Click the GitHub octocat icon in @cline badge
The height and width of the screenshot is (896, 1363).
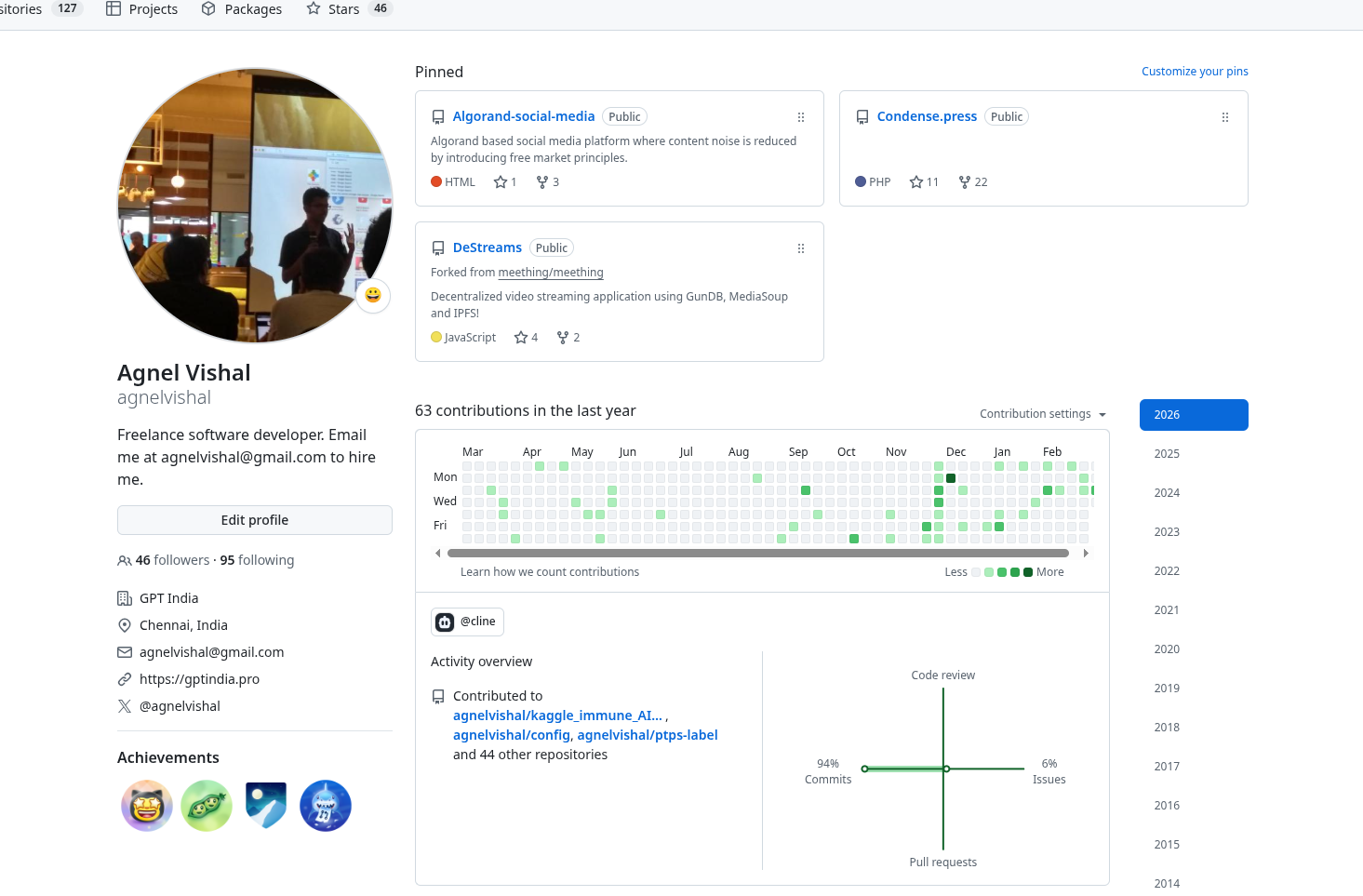click(445, 622)
